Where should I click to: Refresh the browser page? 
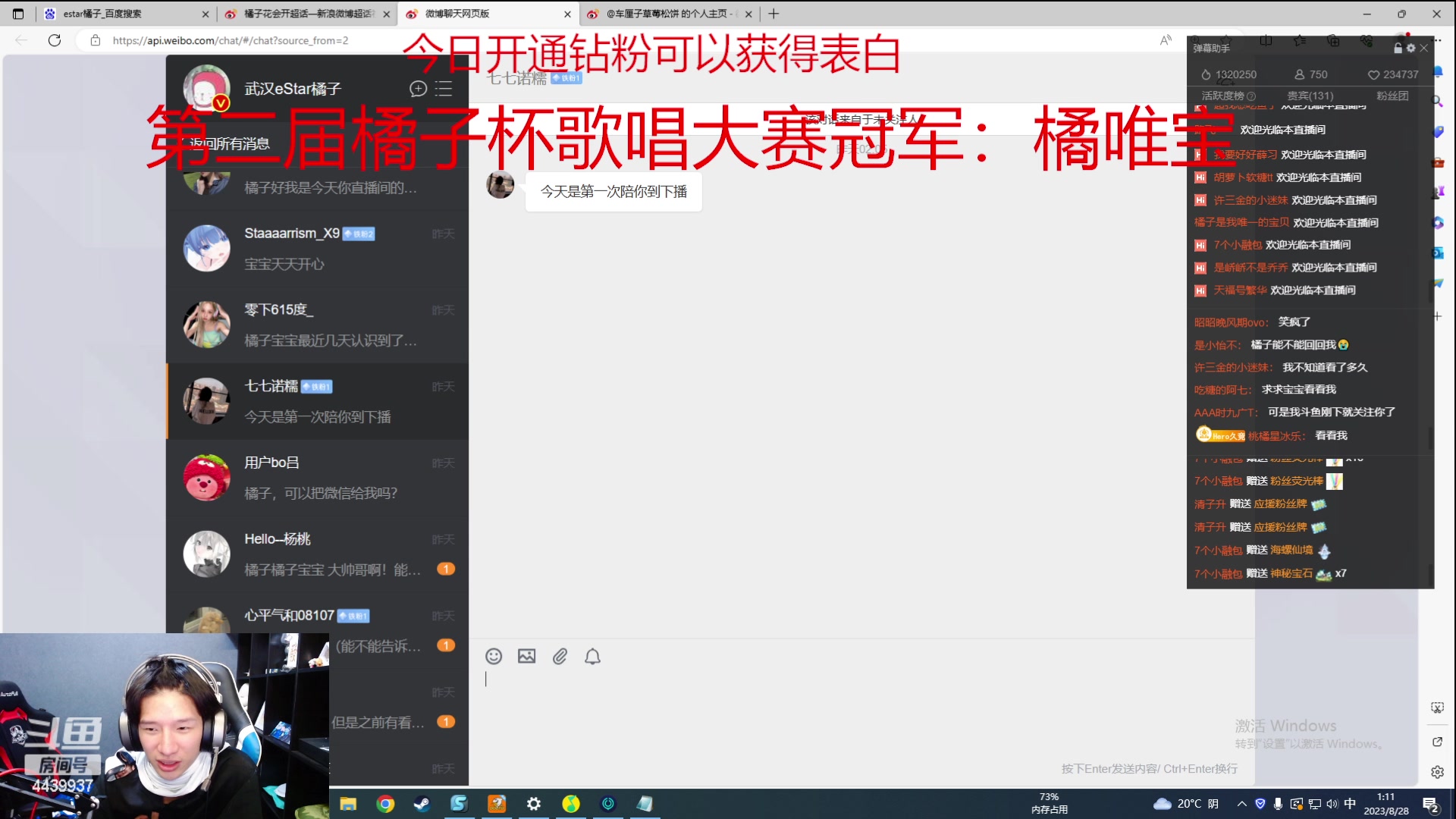pos(55,40)
